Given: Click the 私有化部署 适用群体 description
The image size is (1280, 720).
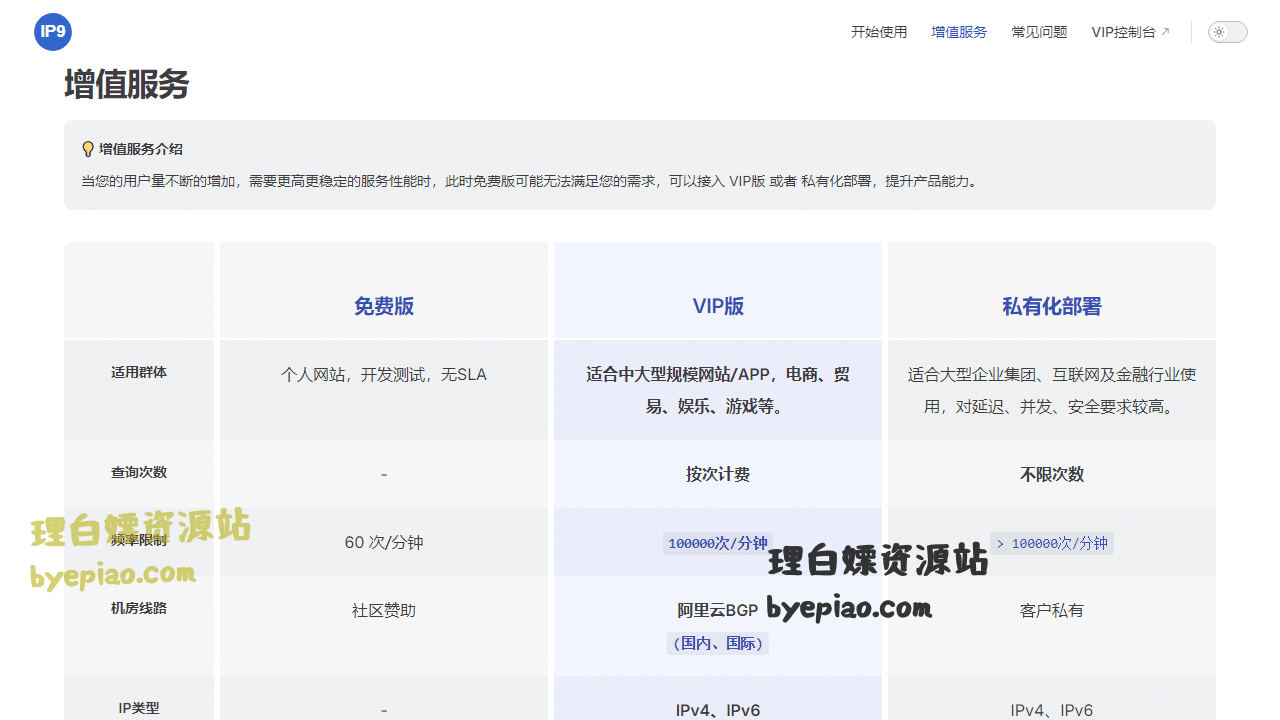Looking at the screenshot, I should pyautogui.click(x=1052, y=390).
